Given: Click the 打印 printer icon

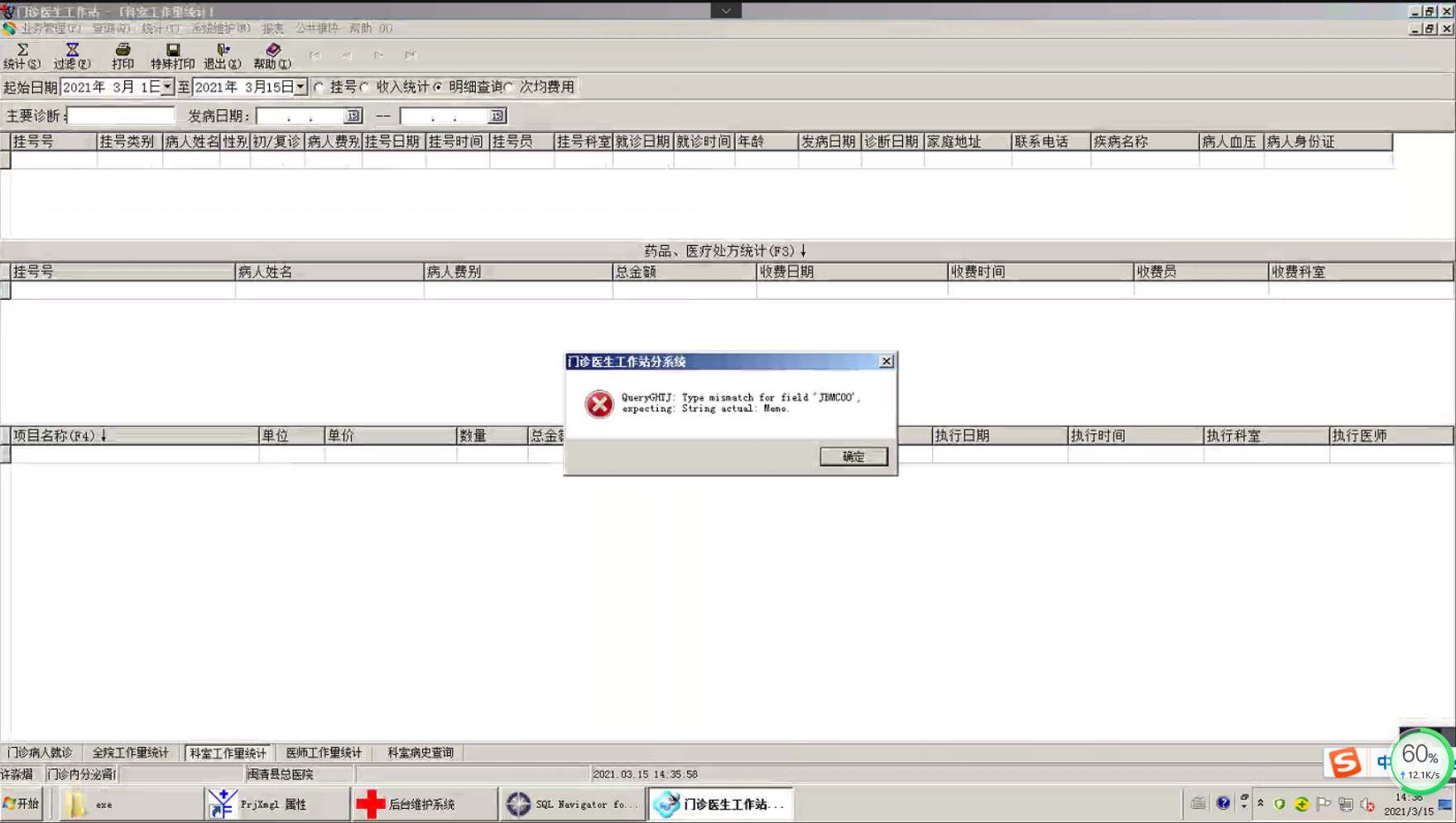Looking at the screenshot, I should click(123, 55).
